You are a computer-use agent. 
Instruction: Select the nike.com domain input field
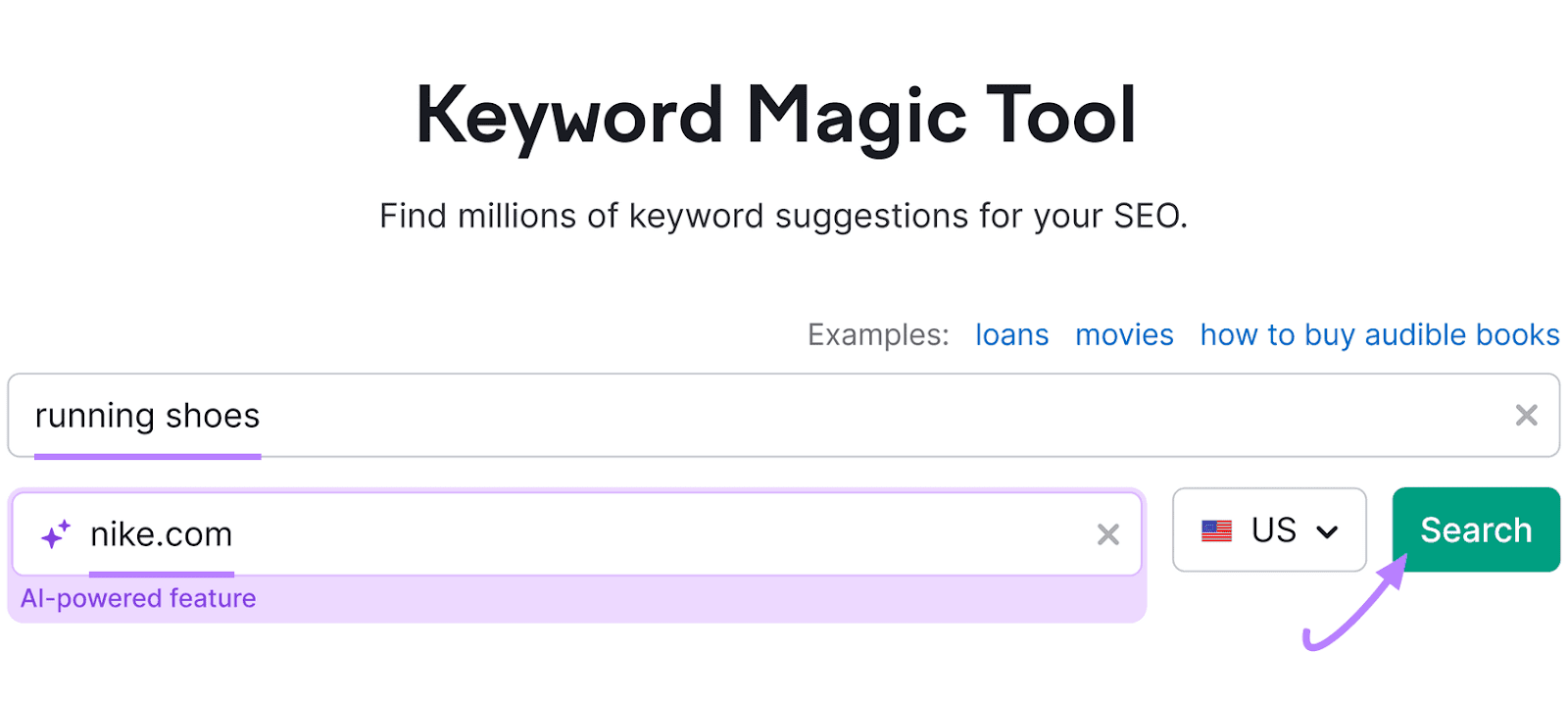pyautogui.click(x=588, y=534)
